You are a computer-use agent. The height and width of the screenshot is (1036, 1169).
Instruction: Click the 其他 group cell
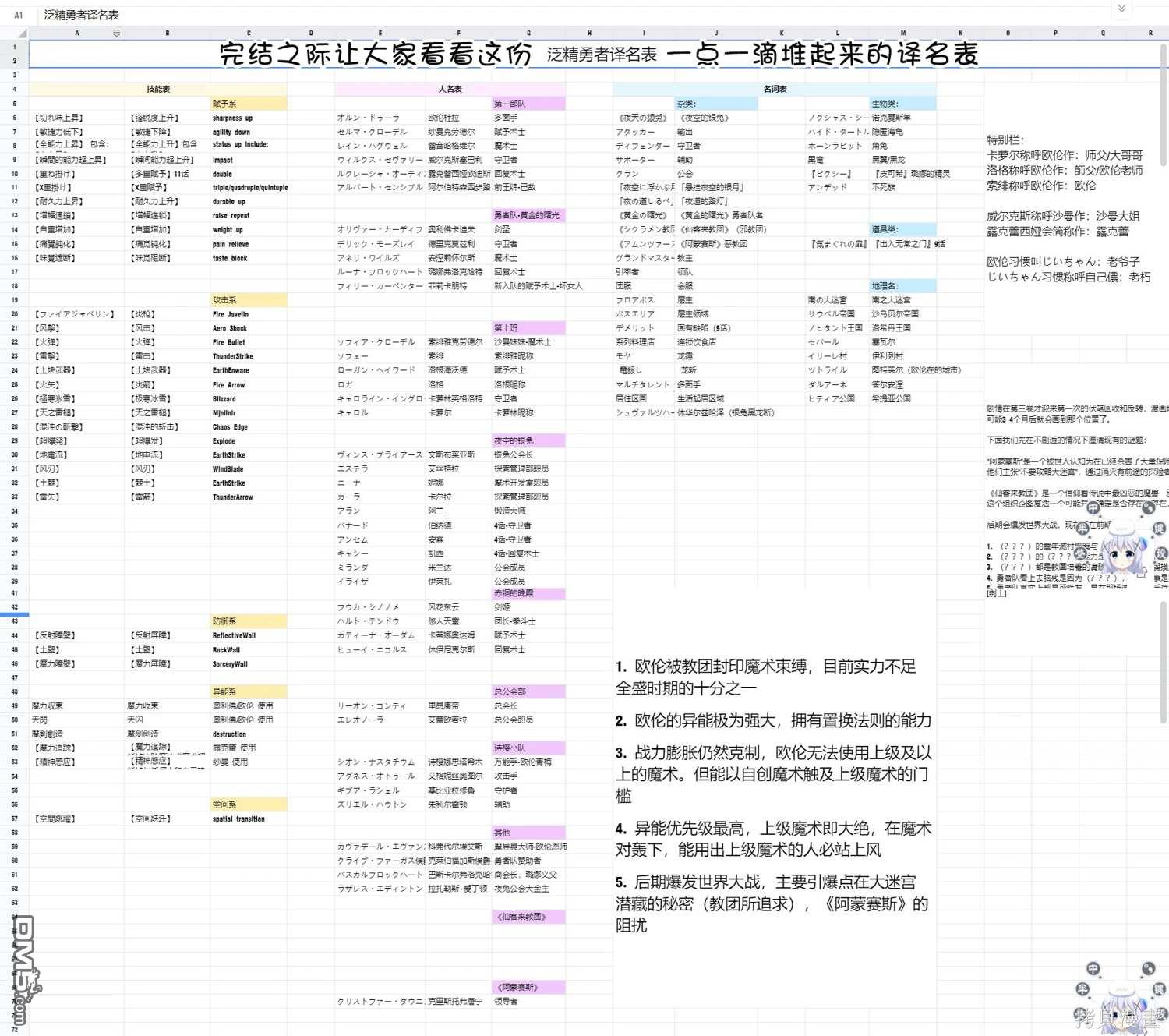[528, 833]
